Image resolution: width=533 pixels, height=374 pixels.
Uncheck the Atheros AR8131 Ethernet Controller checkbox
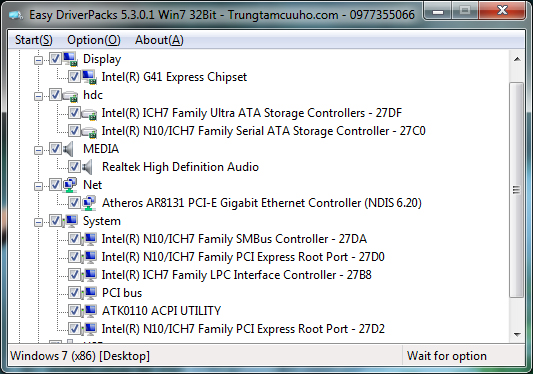coord(74,203)
